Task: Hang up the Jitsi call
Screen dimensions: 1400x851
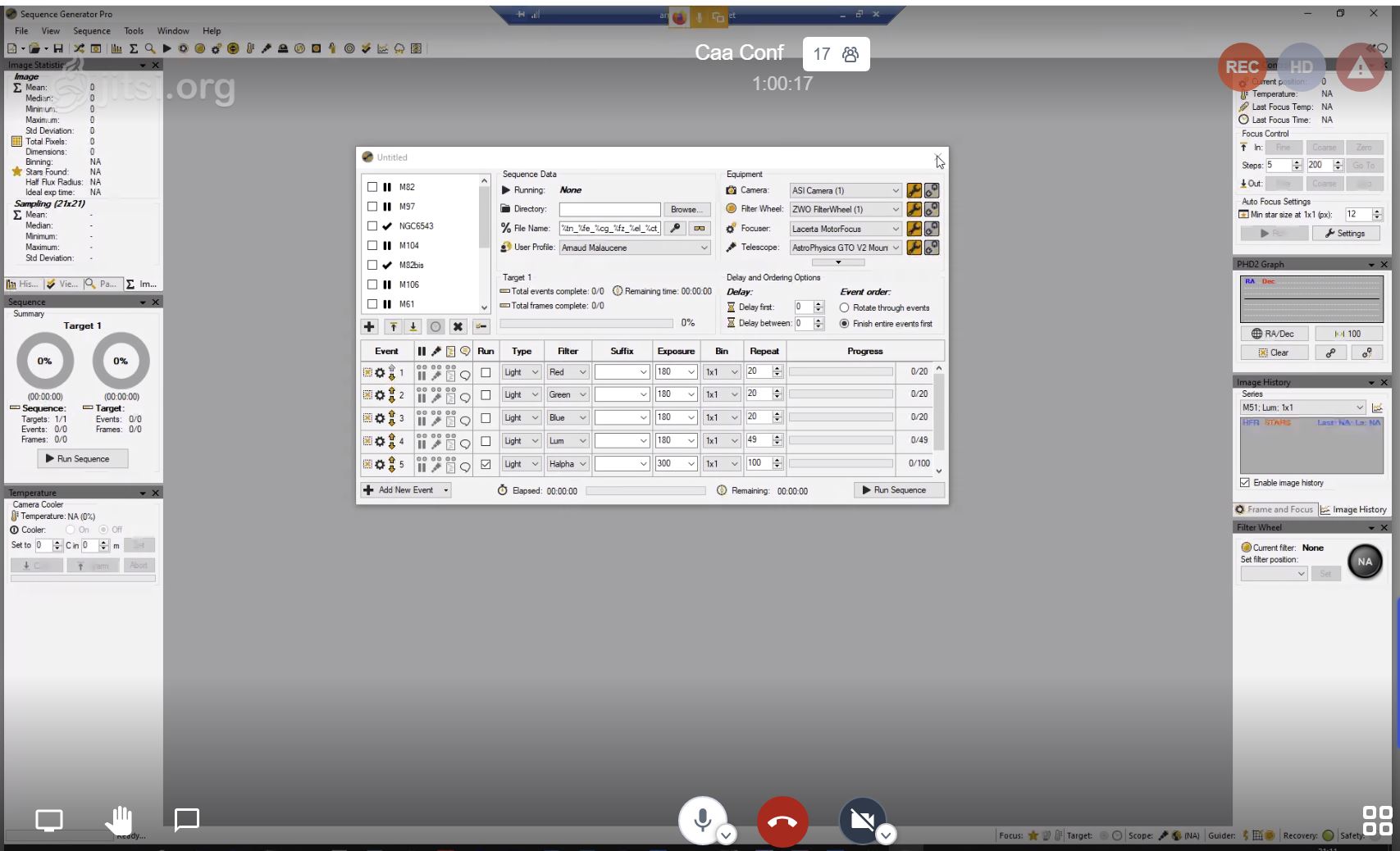Action: coord(782,821)
